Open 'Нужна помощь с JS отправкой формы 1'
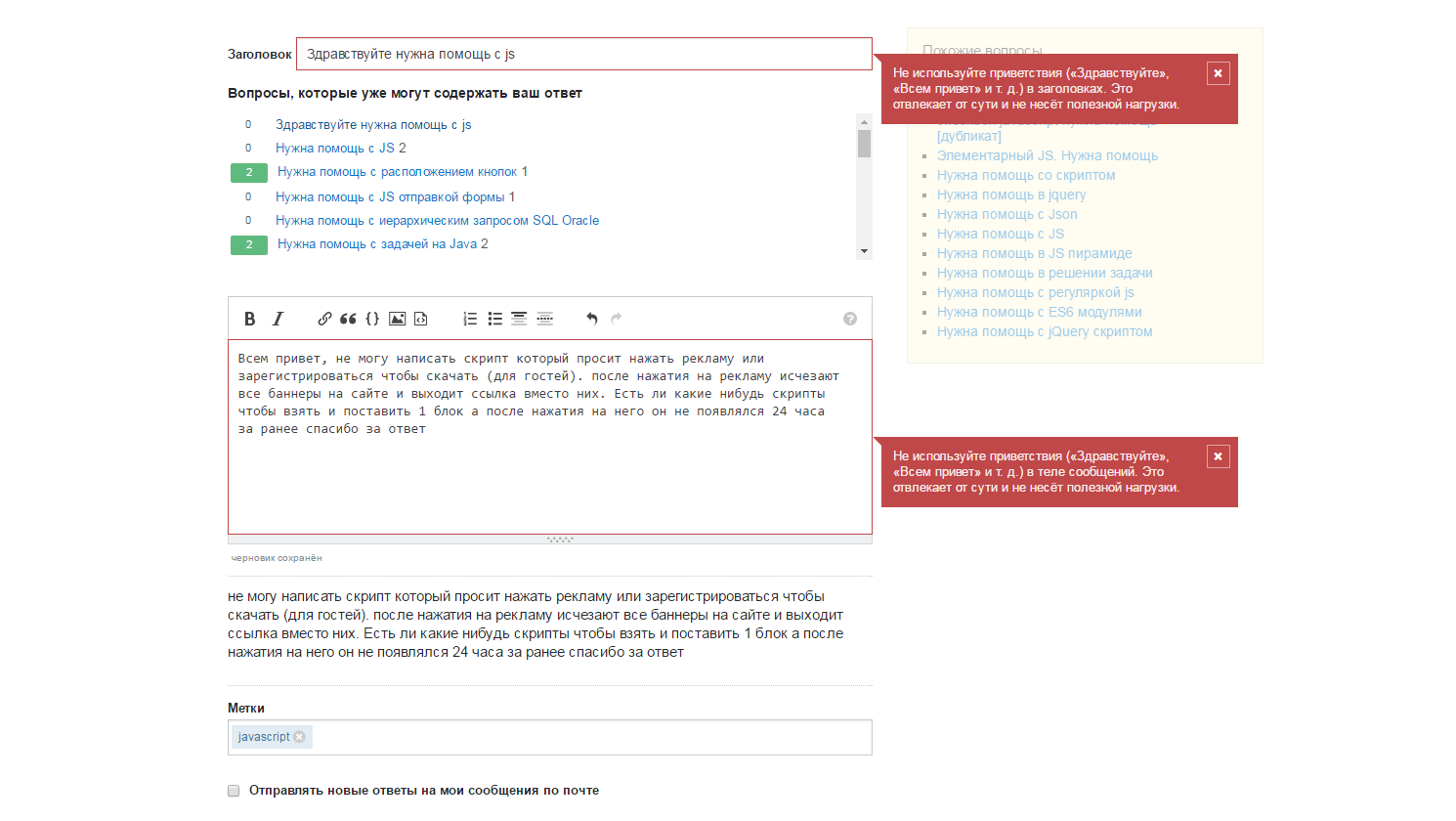The image size is (1456, 821). (396, 197)
